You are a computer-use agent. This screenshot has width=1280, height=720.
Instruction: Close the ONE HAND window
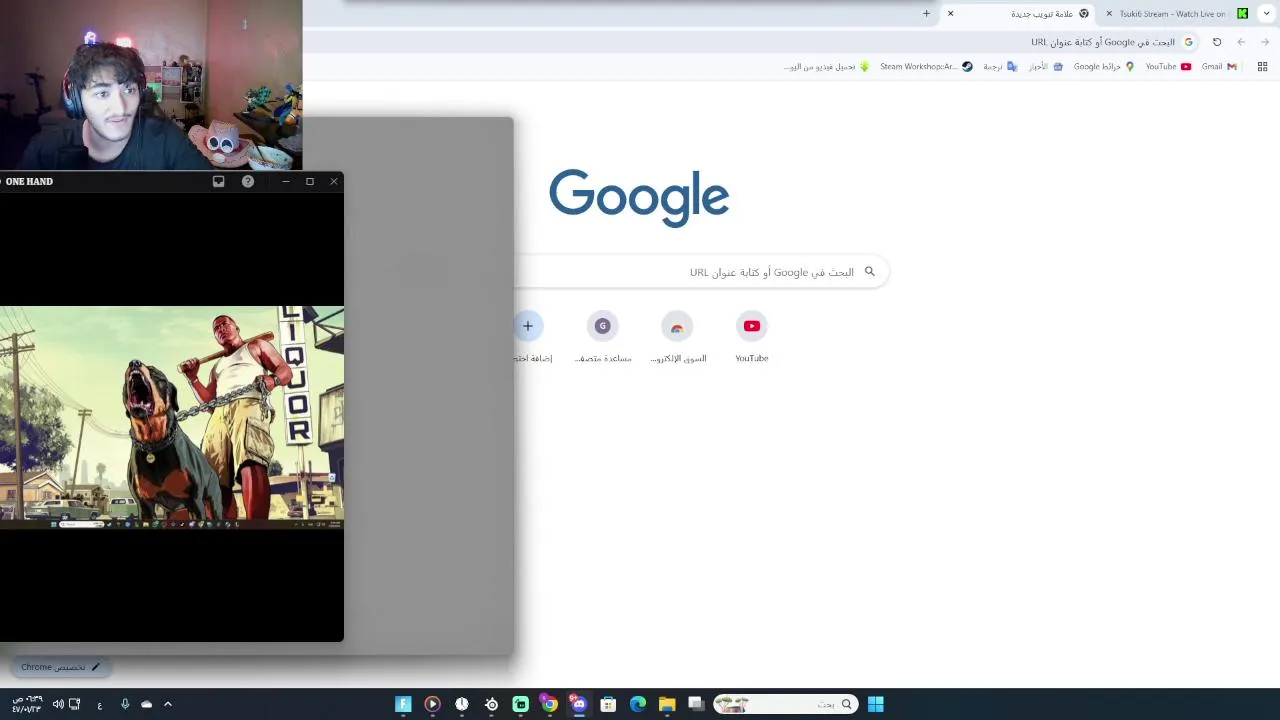[334, 181]
